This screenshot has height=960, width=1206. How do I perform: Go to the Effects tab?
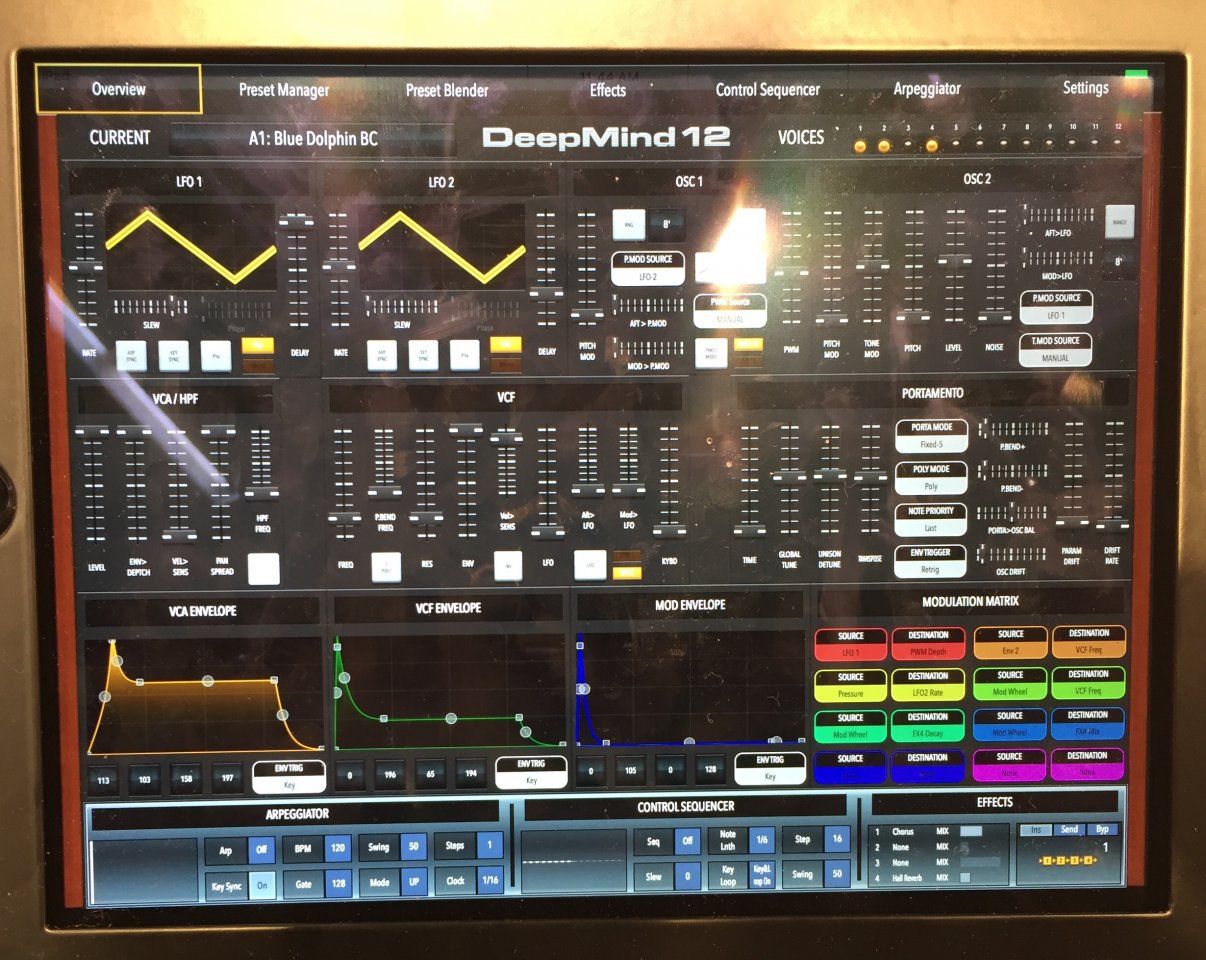pos(608,90)
